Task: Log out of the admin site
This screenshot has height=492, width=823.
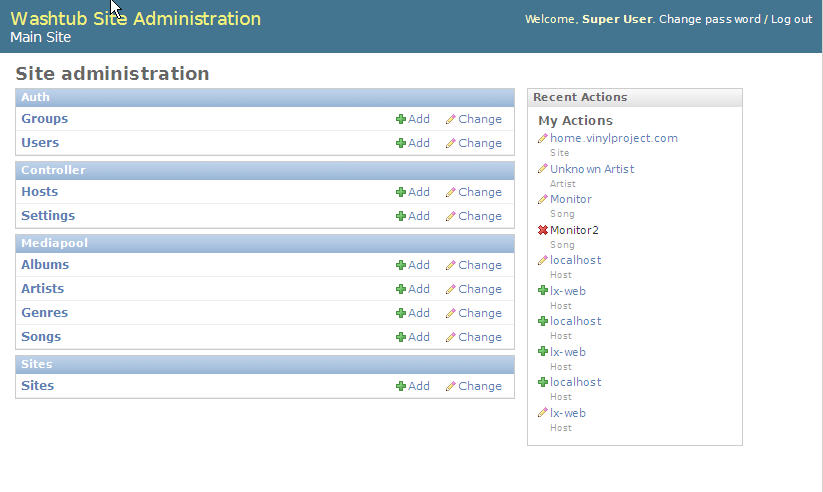Action: tap(791, 19)
